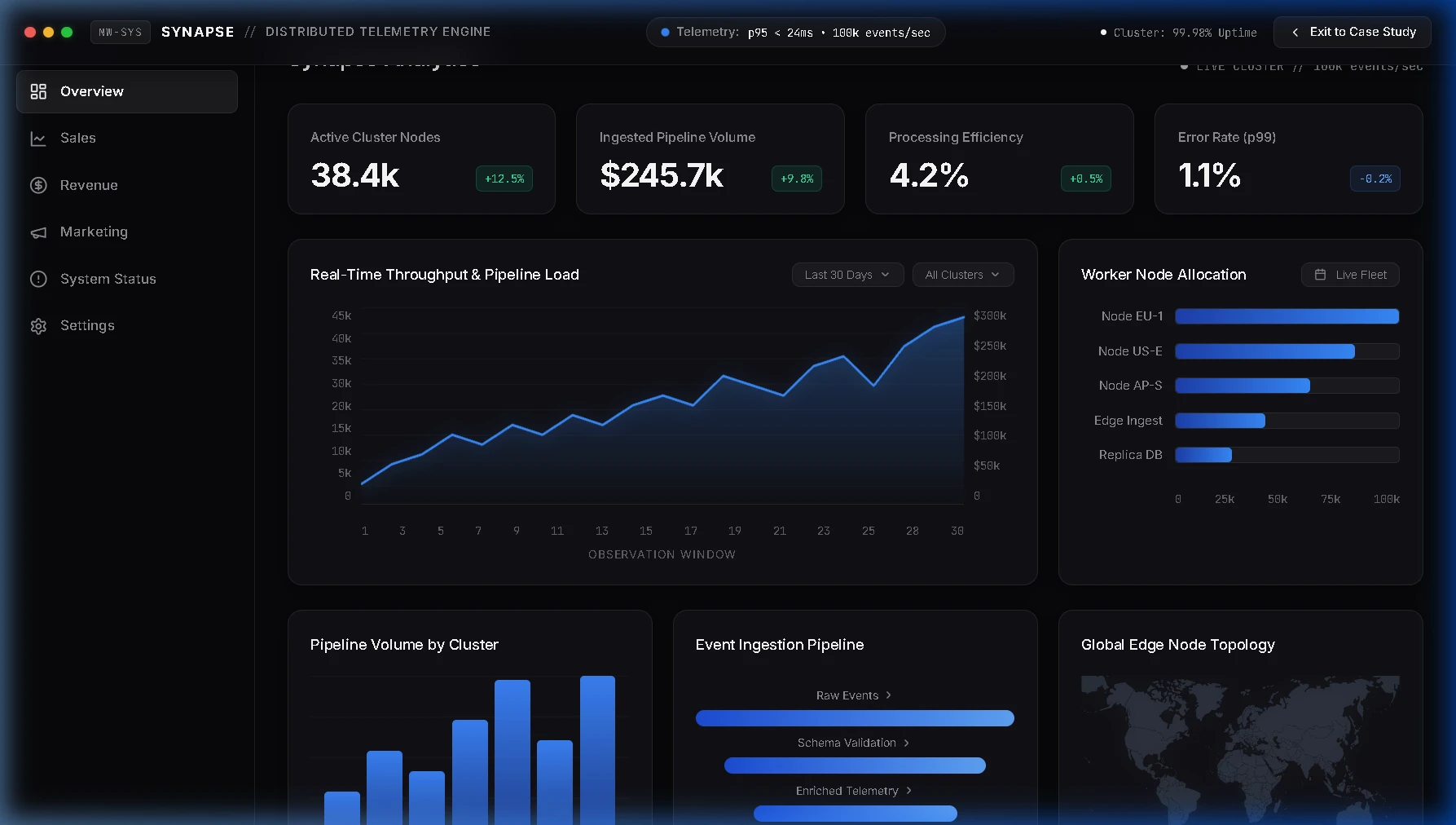
Task: Click the $245.7k pipeline volume value
Action: point(662,175)
